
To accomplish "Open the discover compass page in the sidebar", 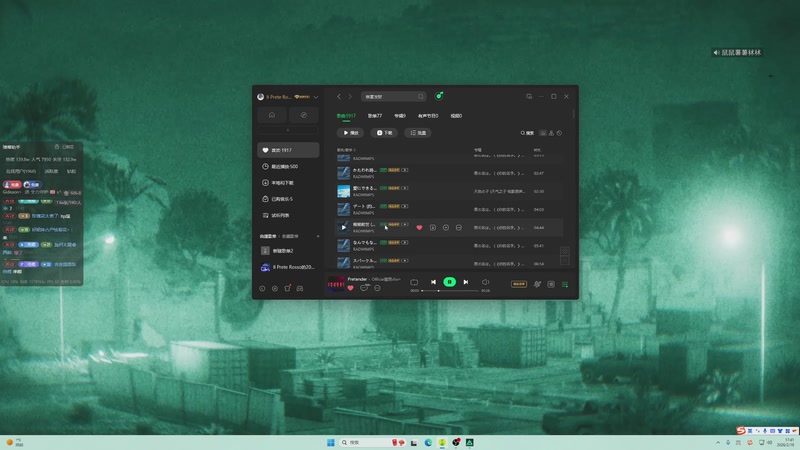I will (x=304, y=115).
